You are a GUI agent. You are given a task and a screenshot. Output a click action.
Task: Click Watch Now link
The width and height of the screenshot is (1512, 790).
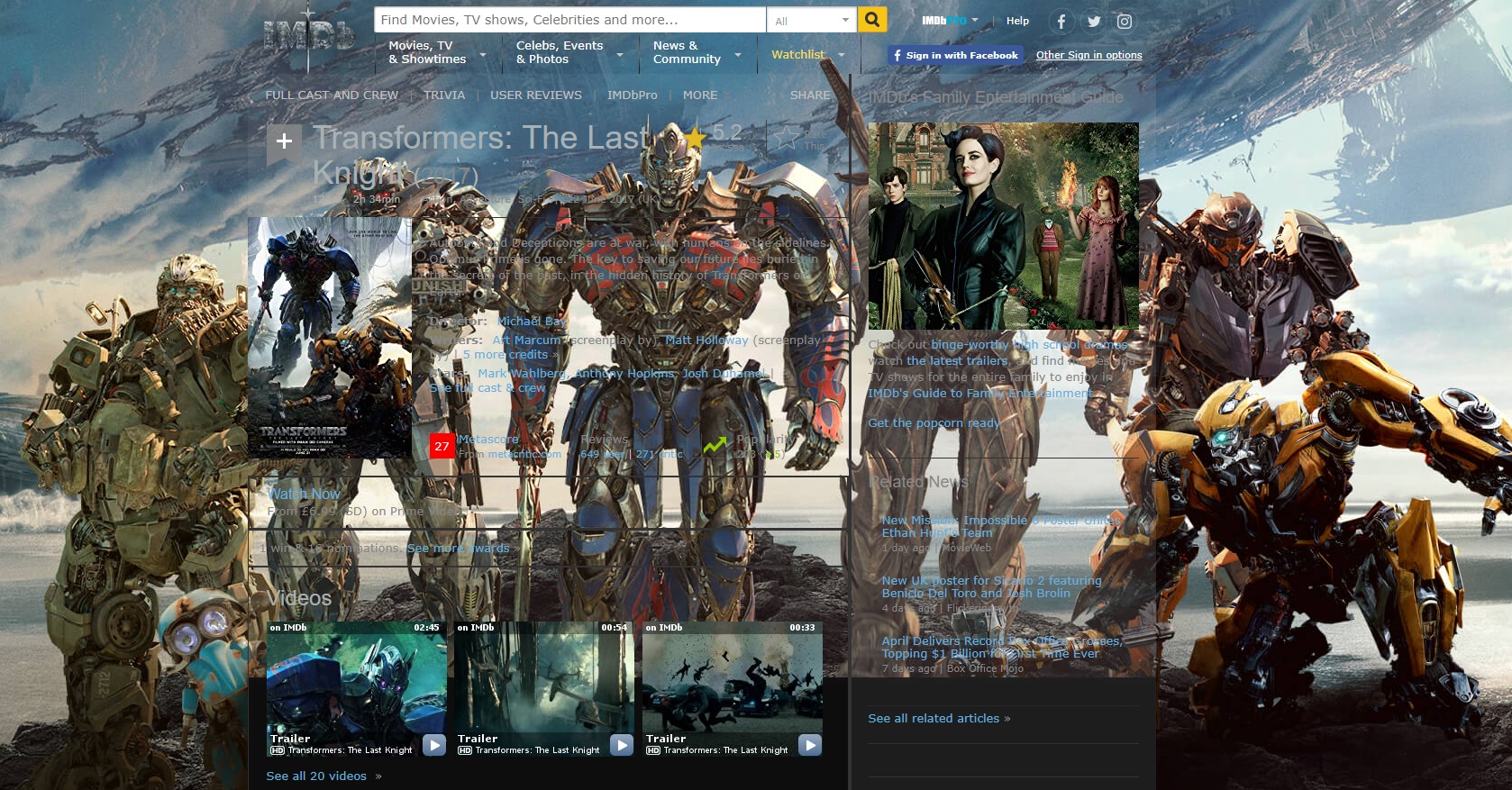[x=304, y=495]
